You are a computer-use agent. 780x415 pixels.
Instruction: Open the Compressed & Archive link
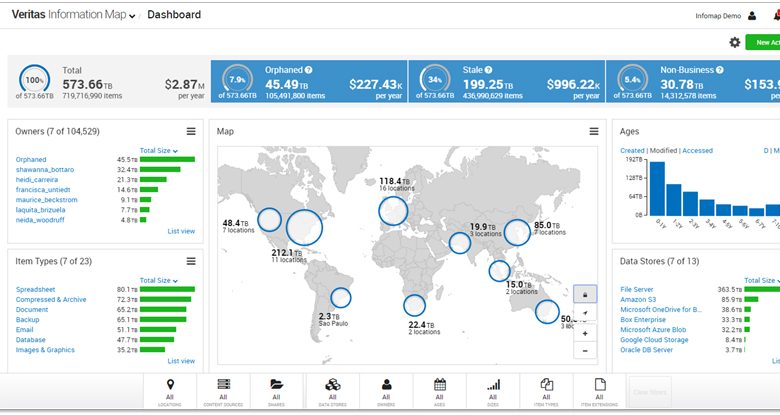click(x=51, y=300)
